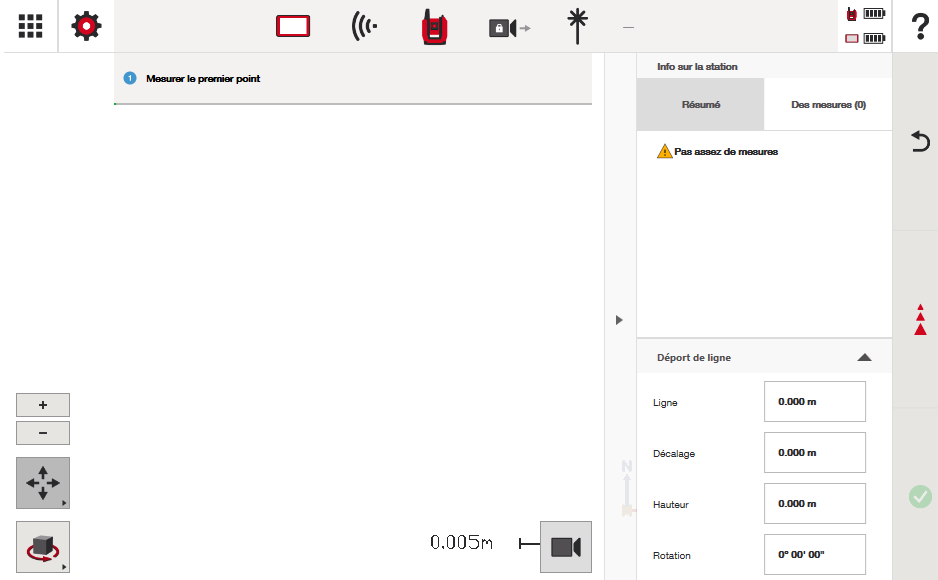The image size is (938, 580).
Task: Click the red tablet controller icon
Action: (x=294, y=27)
